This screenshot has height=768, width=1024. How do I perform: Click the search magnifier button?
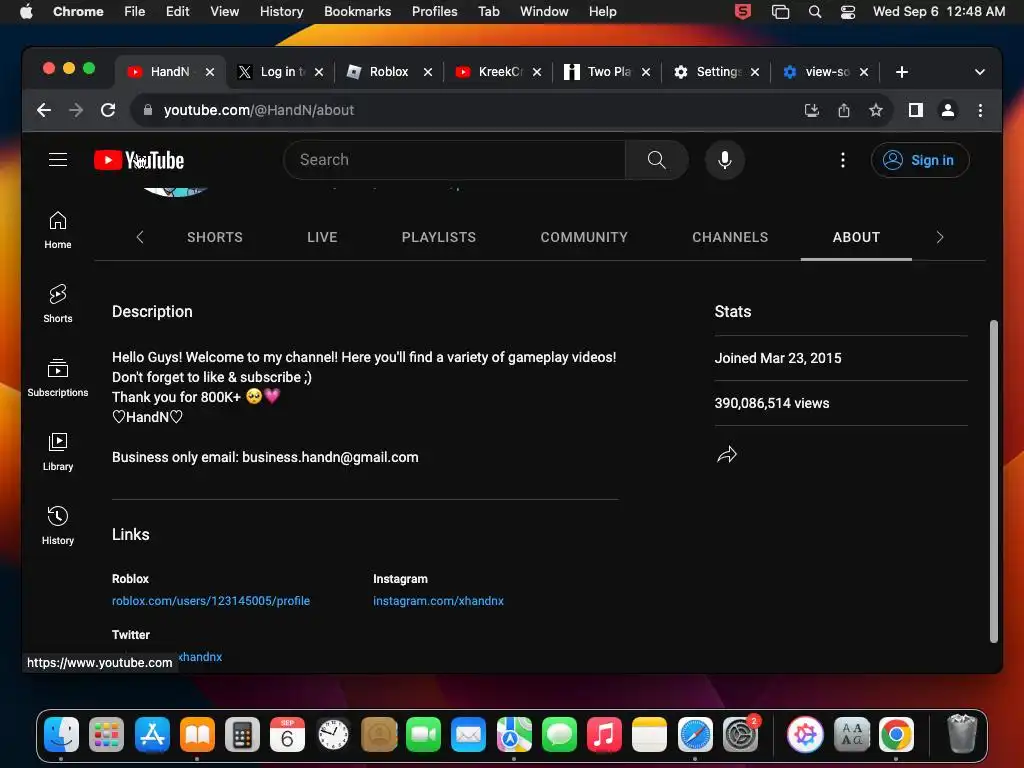[x=656, y=160]
